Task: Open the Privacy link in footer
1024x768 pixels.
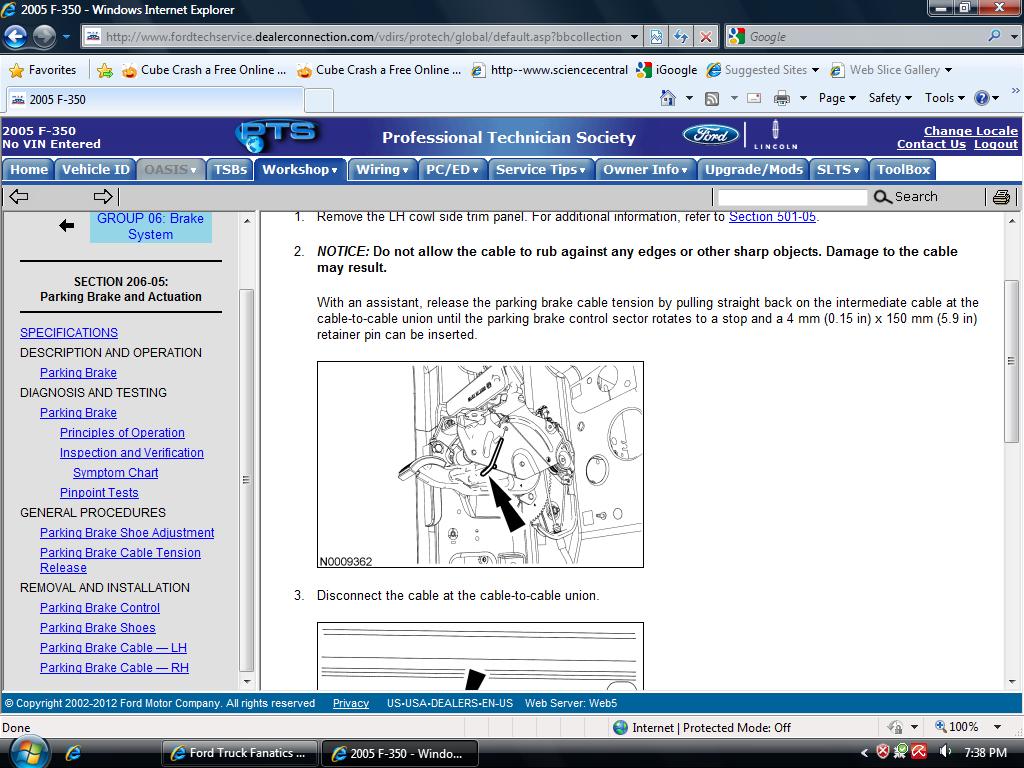Action: click(351, 703)
